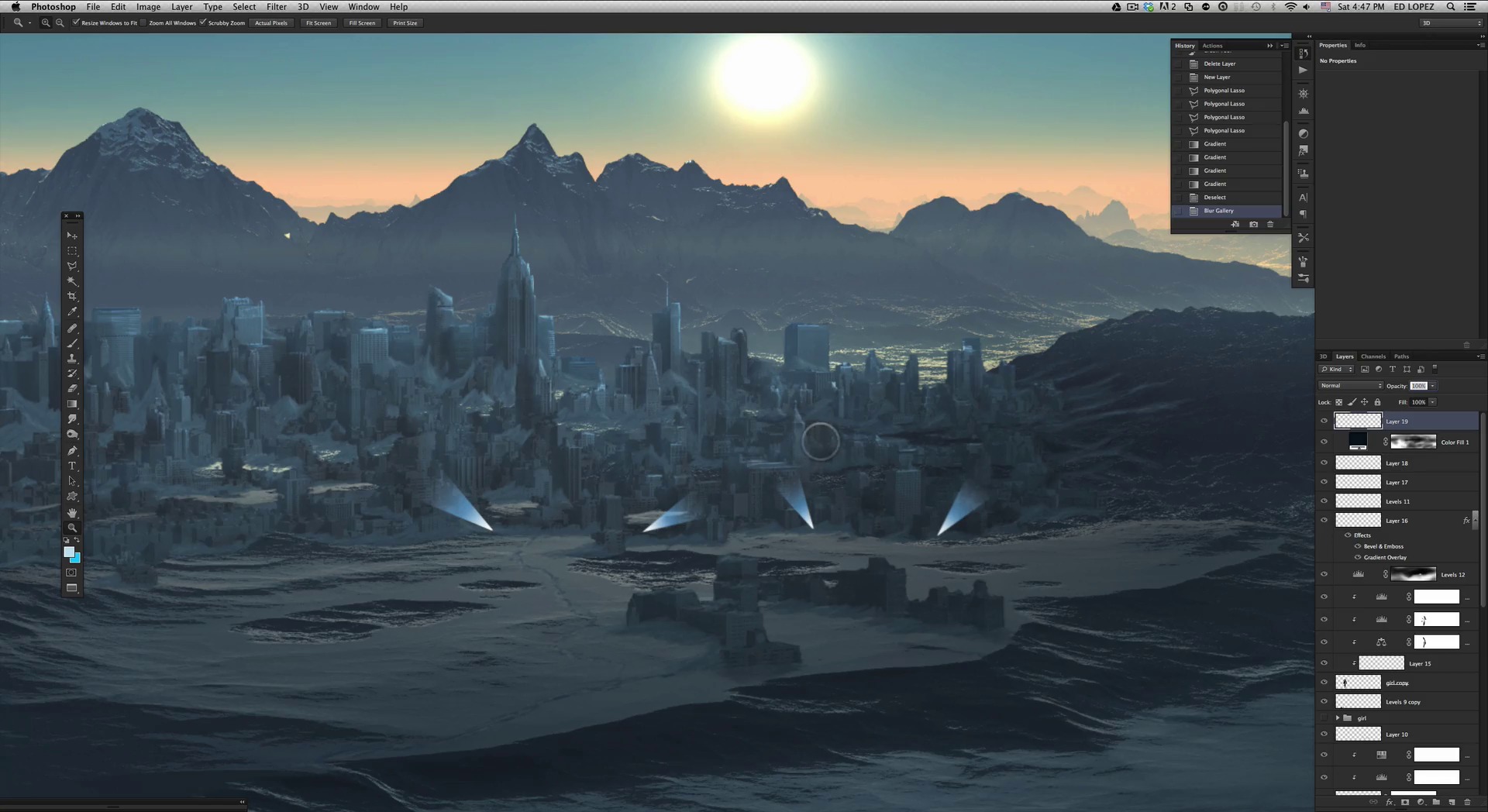The image size is (1488, 812).
Task: Select the Move tool
Action: [72, 236]
